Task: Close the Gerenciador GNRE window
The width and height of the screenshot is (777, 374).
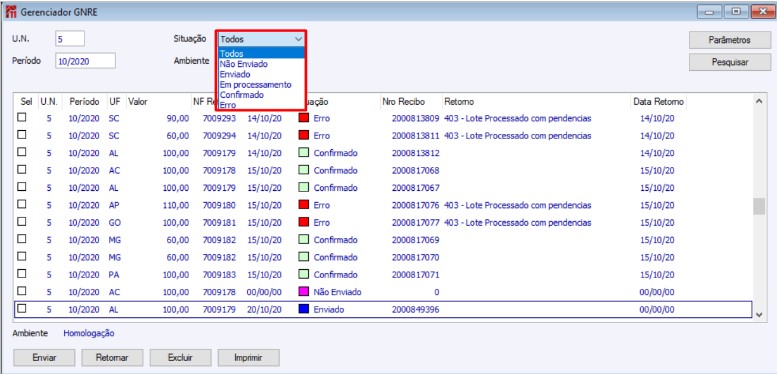Action: click(x=763, y=12)
